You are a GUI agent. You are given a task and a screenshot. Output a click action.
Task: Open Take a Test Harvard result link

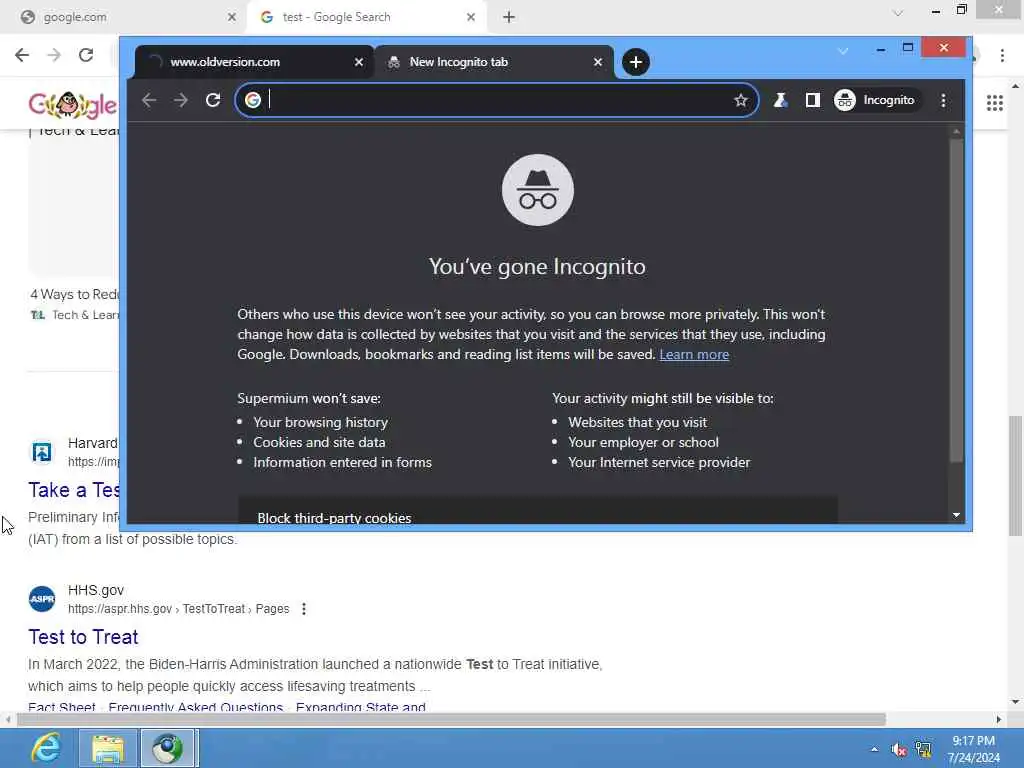click(74, 490)
